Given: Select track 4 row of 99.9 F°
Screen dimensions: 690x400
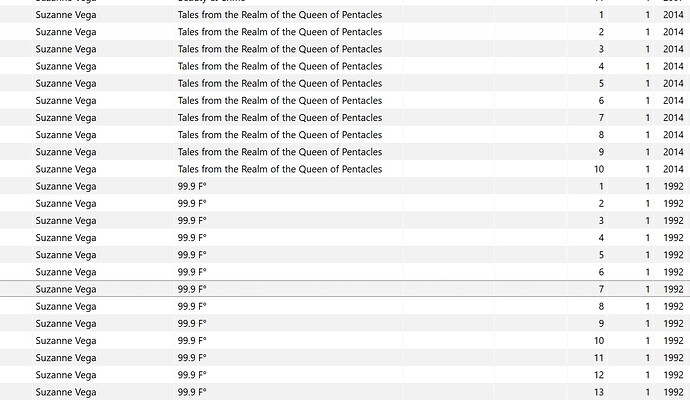Looking at the screenshot, I should pyautogui.click(x=345, y=238).
